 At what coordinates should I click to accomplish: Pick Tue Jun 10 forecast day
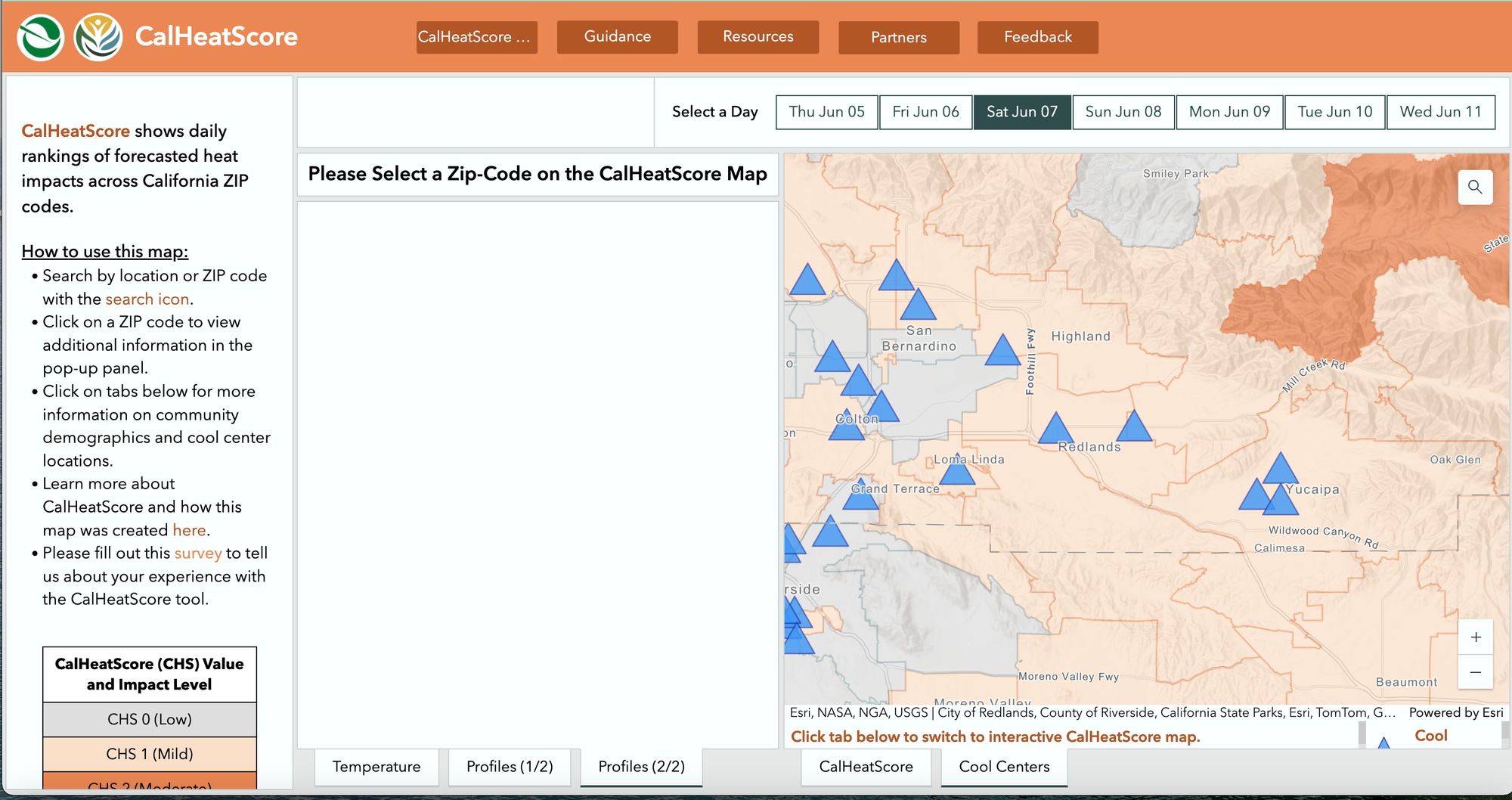(x=1335, y=112)
